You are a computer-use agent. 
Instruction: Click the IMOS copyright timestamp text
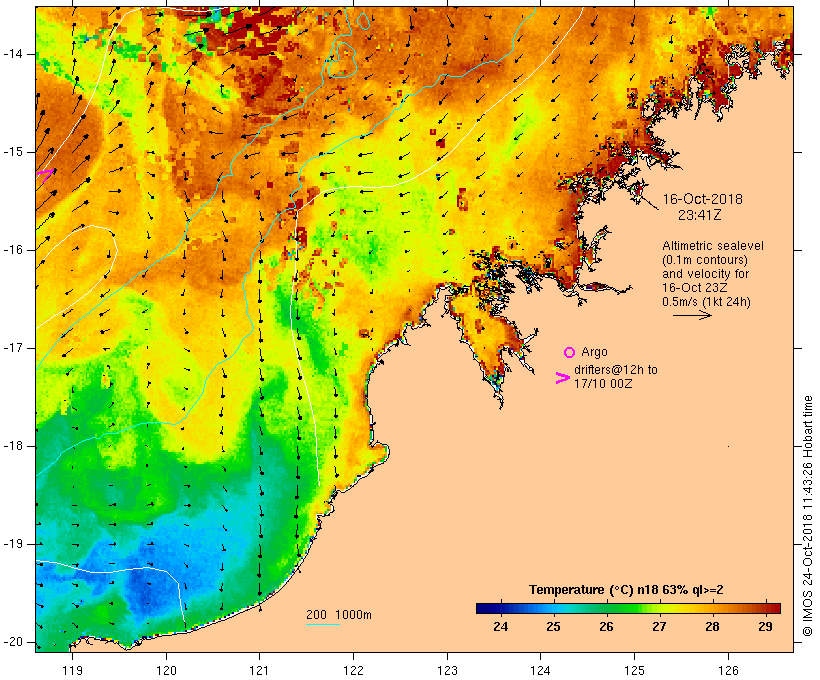click(x=808, y=515)
